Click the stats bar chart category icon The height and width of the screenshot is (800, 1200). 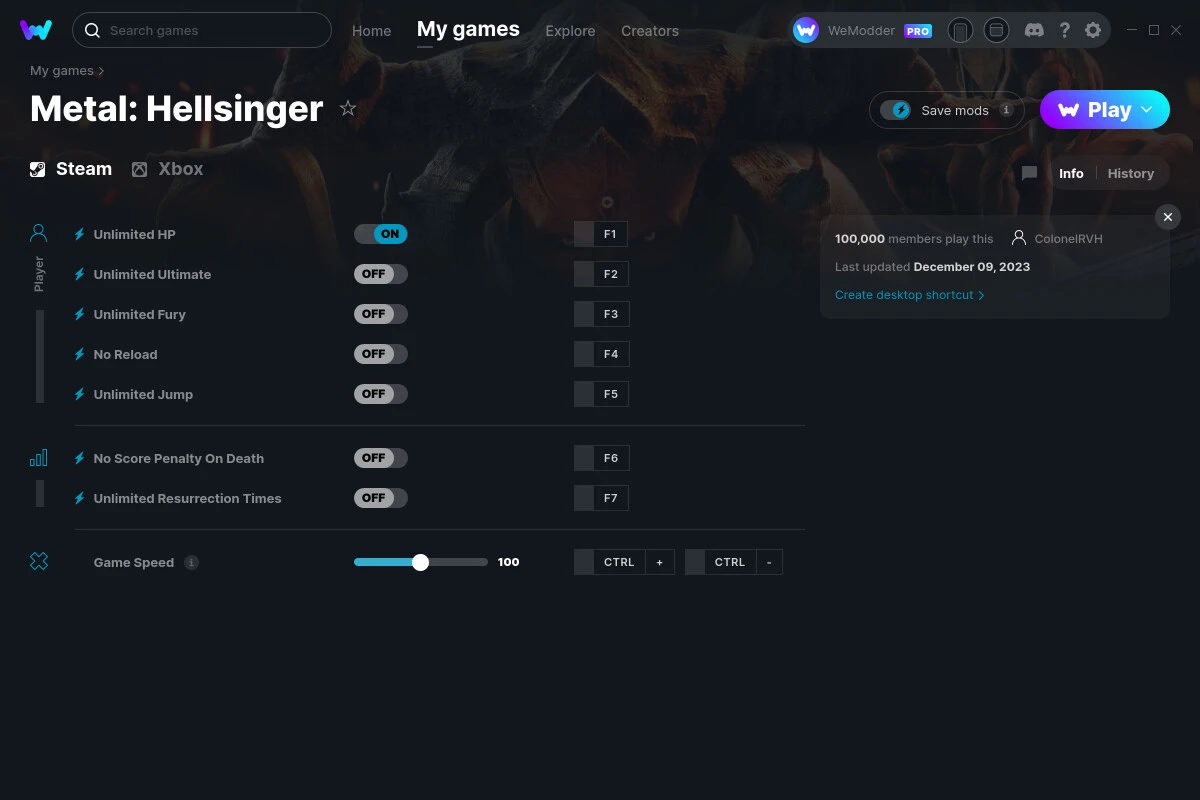point(39,458)
